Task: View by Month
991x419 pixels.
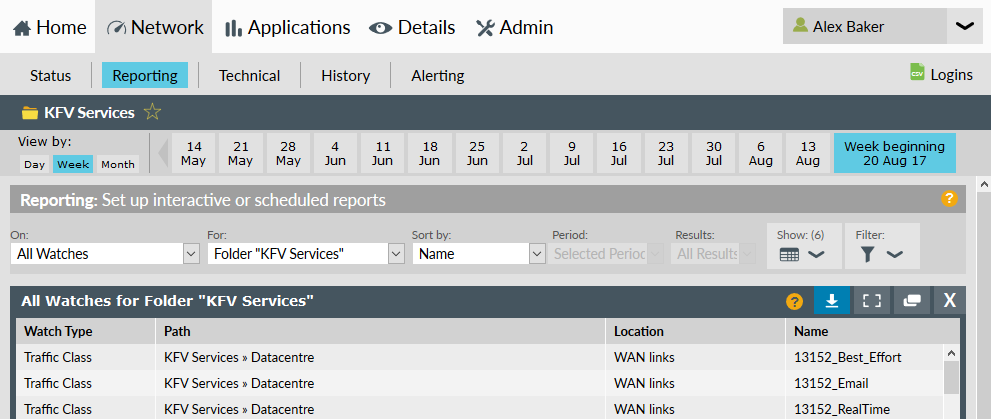Action: click(118, 164)
